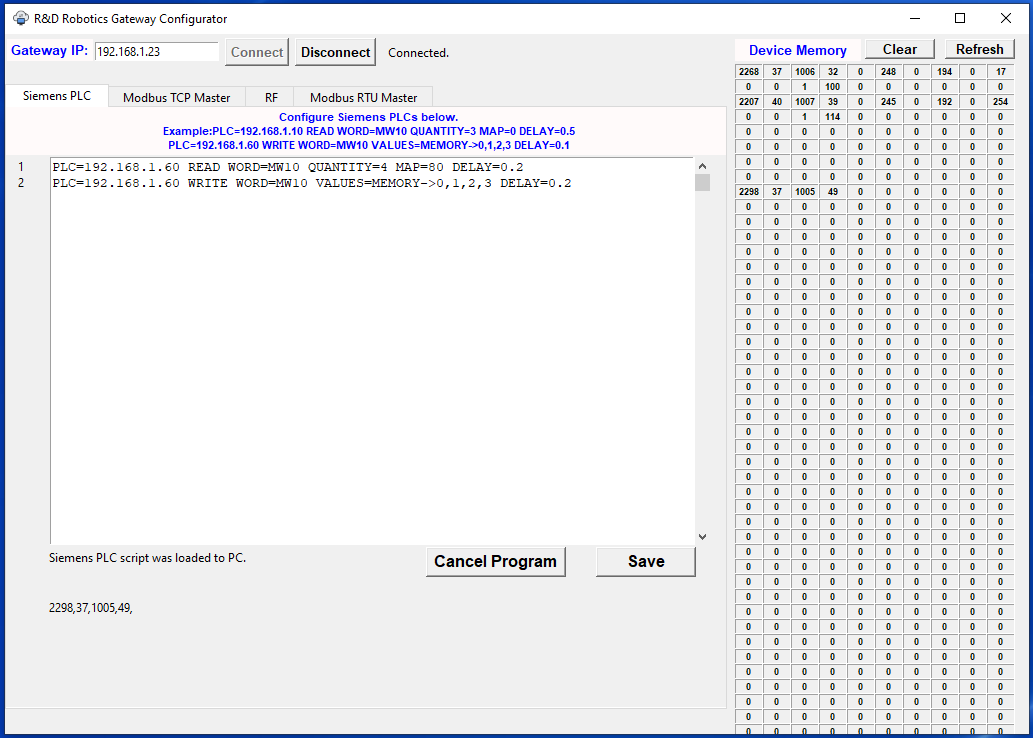Open the Modbus RTU Master tab

click(x=364, y=98)
